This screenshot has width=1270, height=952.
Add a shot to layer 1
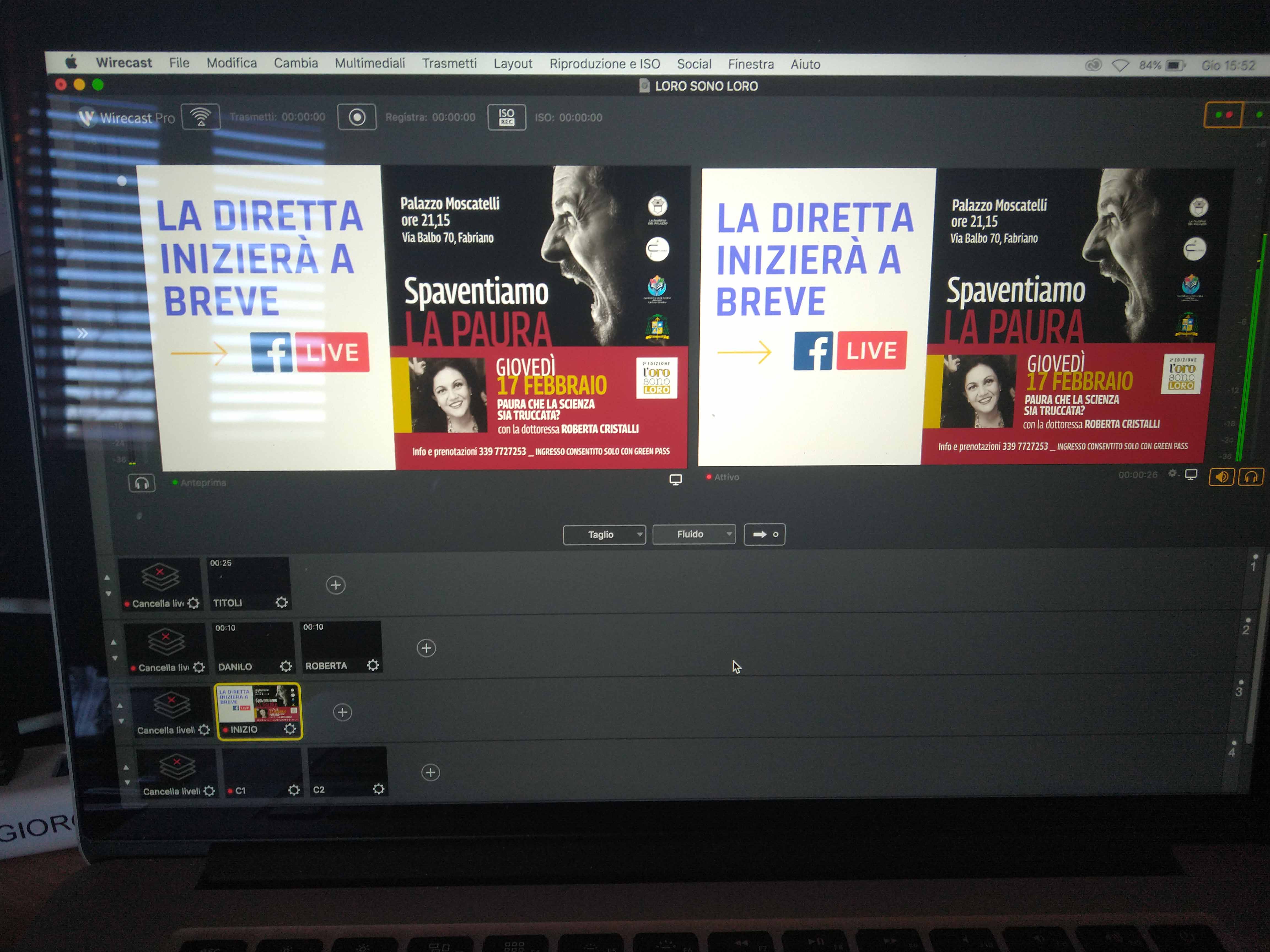tap(336, 585)
